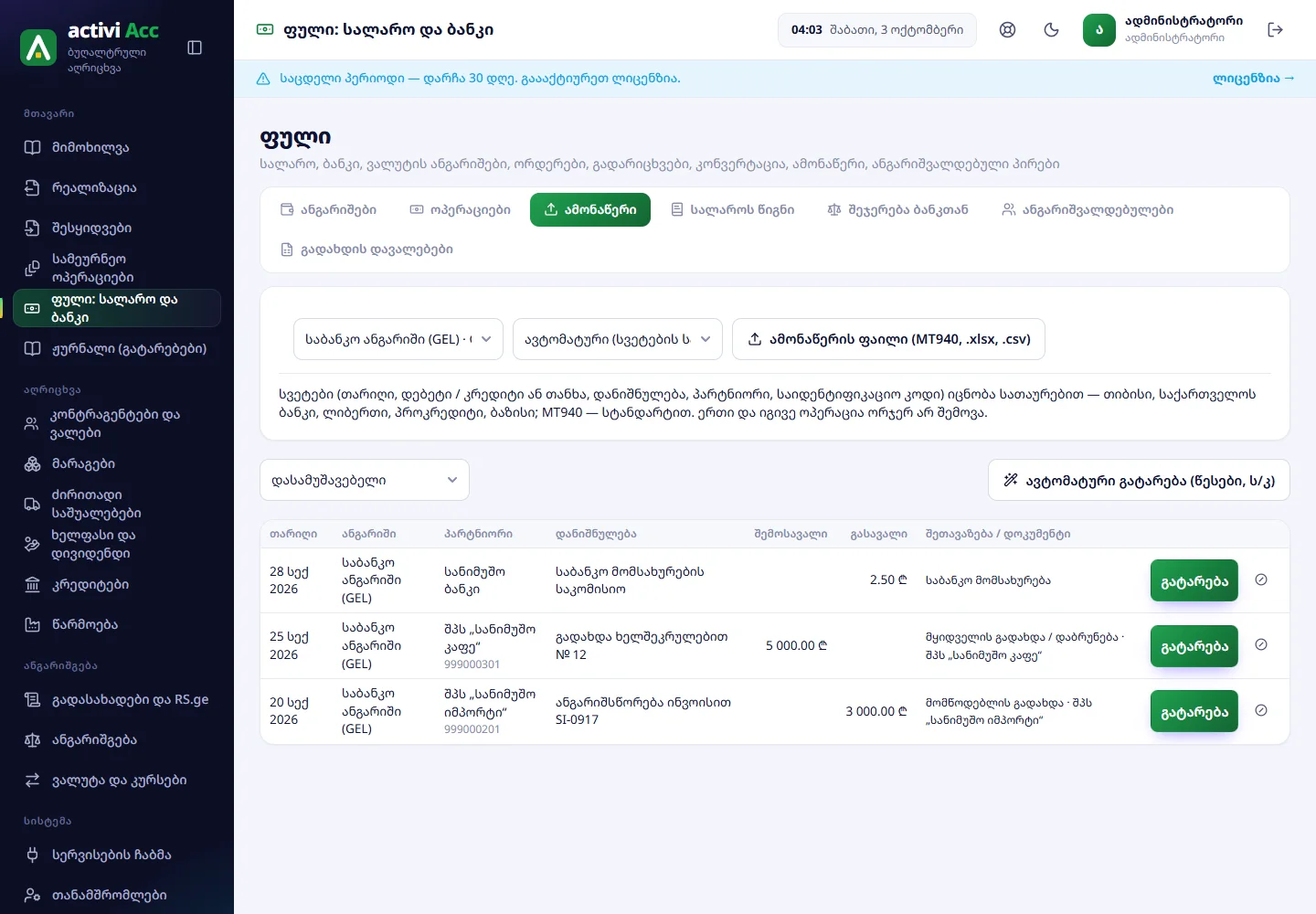Open ხელფასი და დივიდენდი sidebar item
Screen dimensions: 1316x914
[117, 544]
